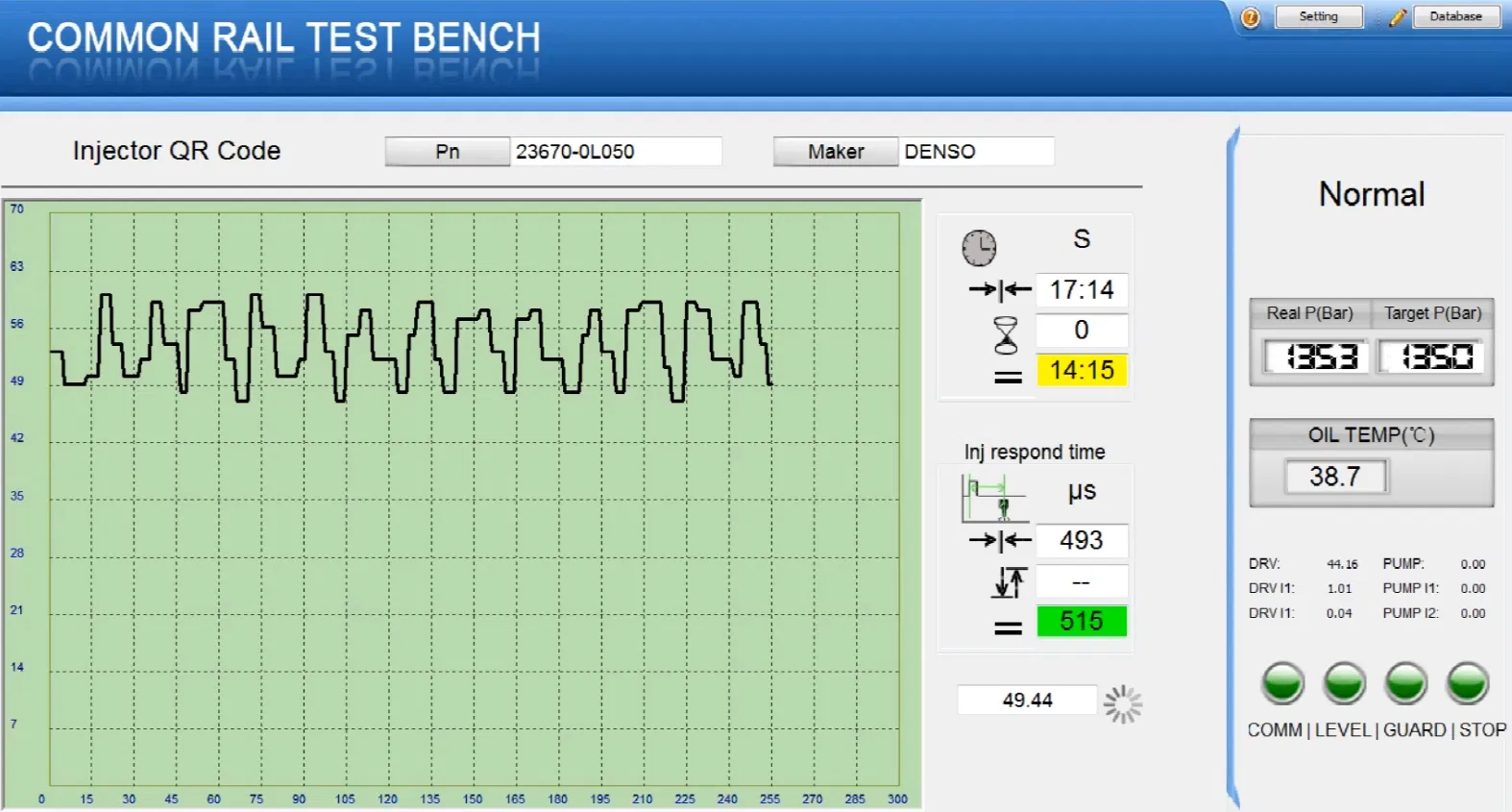Viewport: 1512px width, 812px height.
Task: Click the LEVEL green indicator light
Action: 1344,683
